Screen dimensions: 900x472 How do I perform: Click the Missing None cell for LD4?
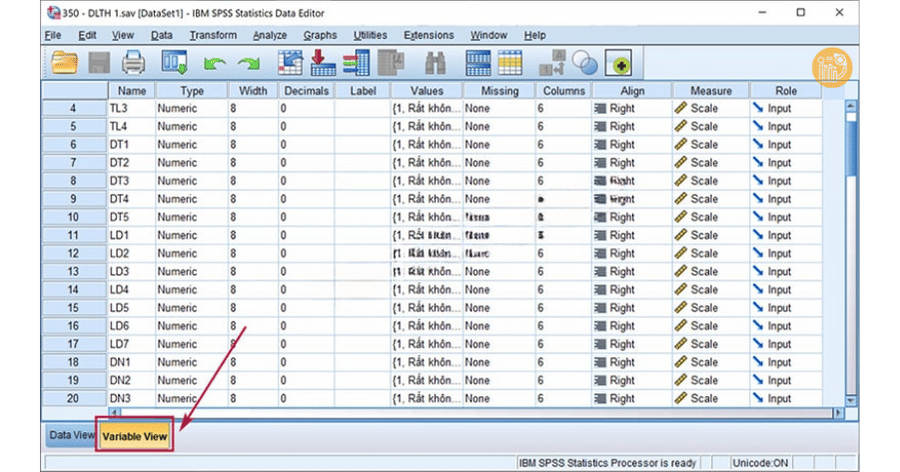pos(499,289)
